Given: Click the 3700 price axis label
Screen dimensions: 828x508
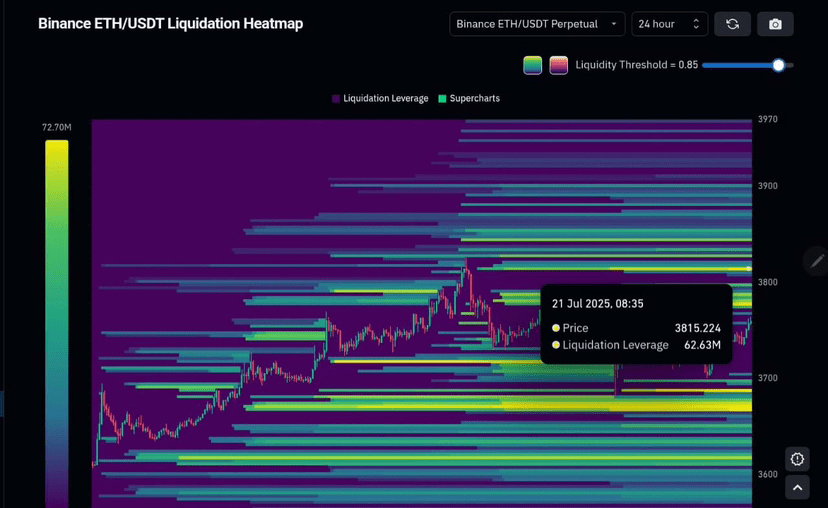Looking at the screenshot, I should (x=767, y=378).
